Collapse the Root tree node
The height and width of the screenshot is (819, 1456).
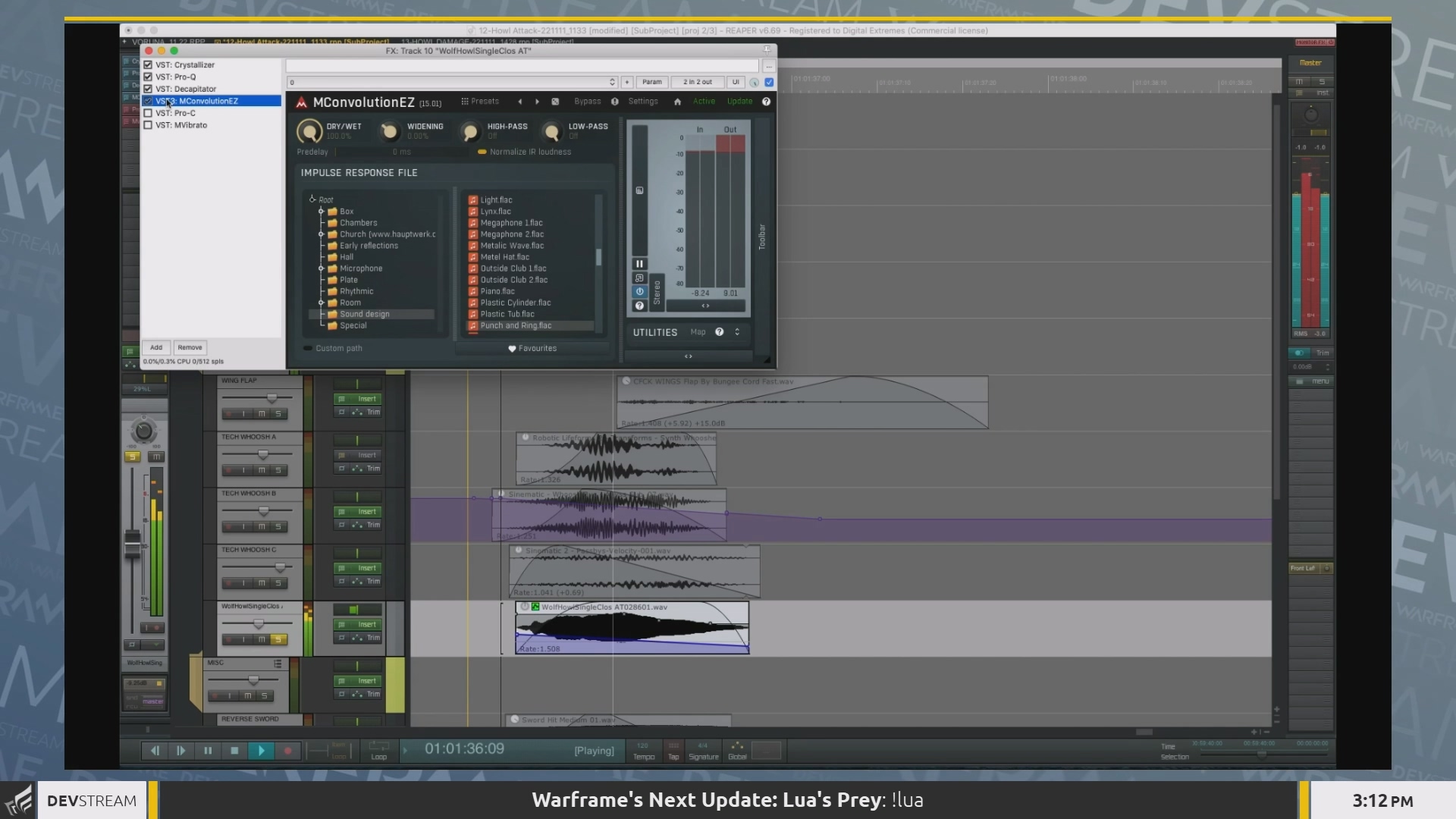click(312, 199)
